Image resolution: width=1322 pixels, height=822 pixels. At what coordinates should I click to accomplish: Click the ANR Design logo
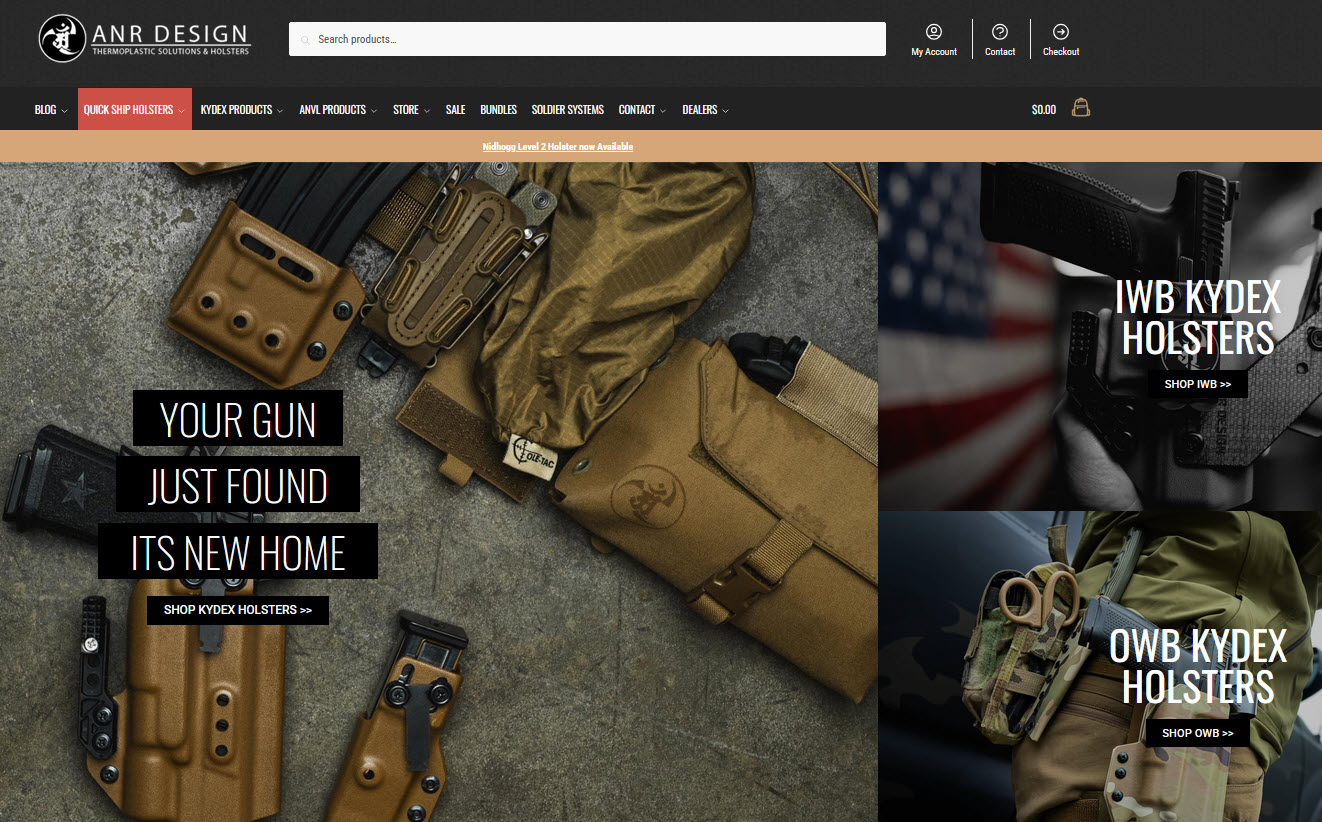[145, 39]
